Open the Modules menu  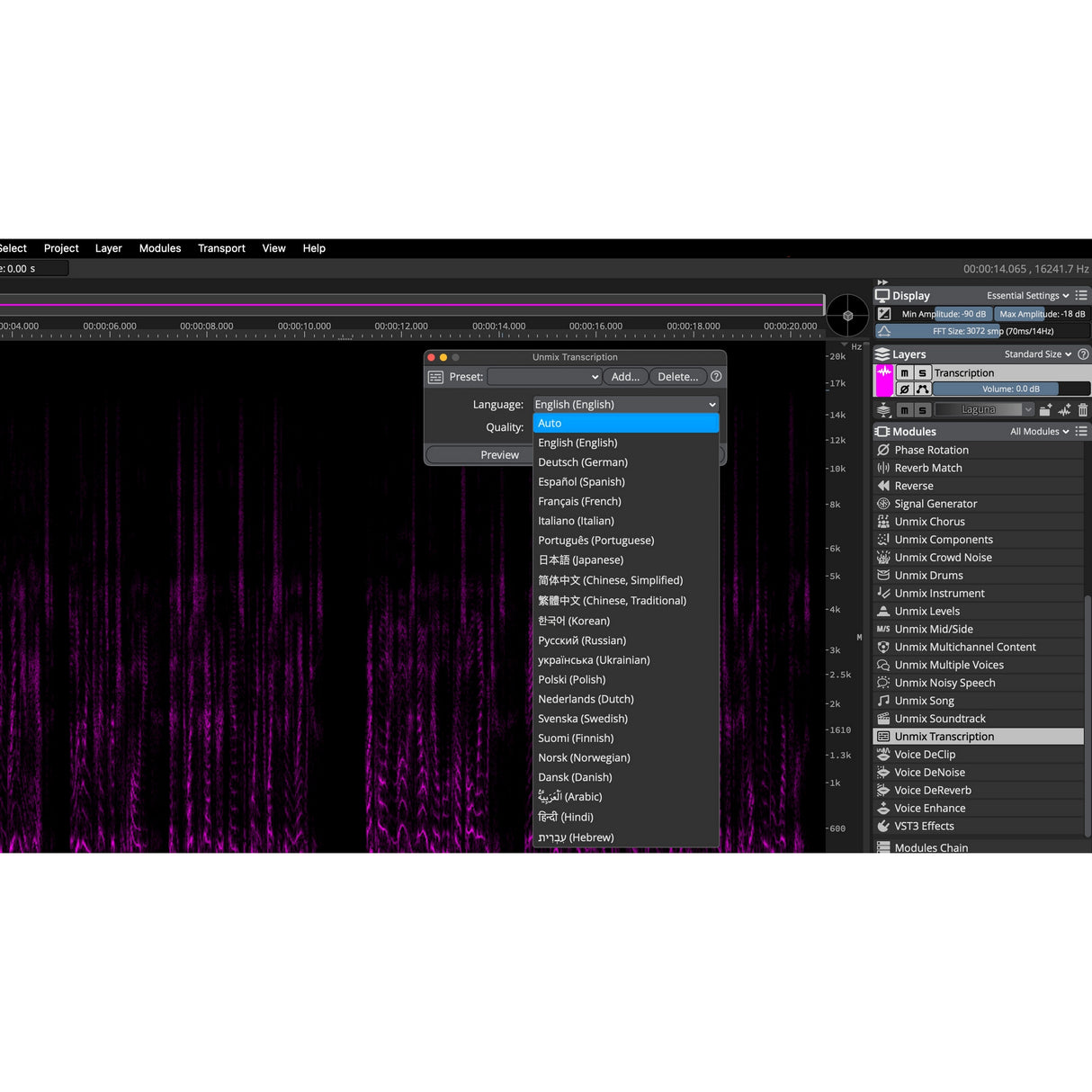click(160, 248)
